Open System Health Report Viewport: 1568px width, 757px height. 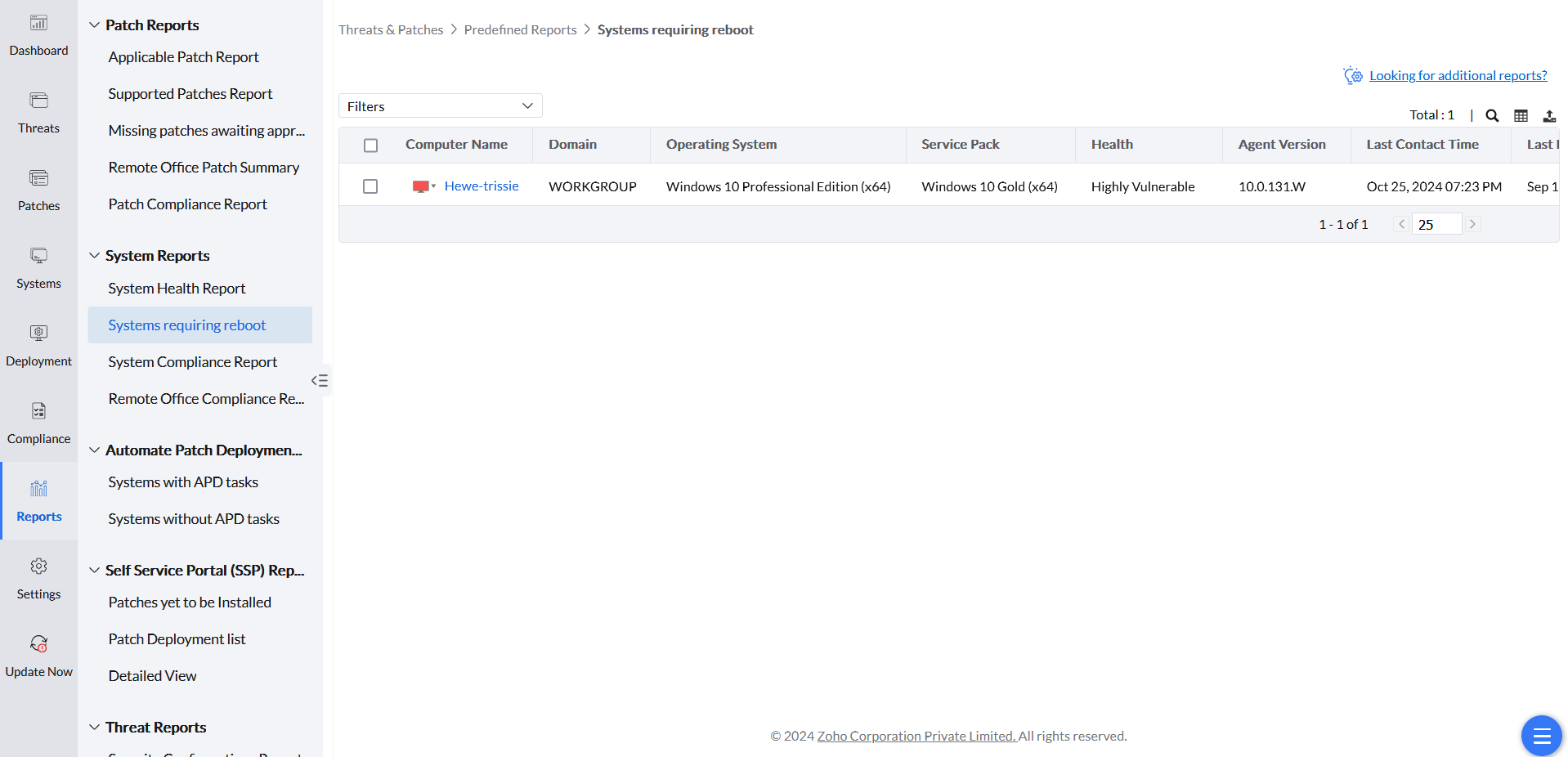pos(177,289)
